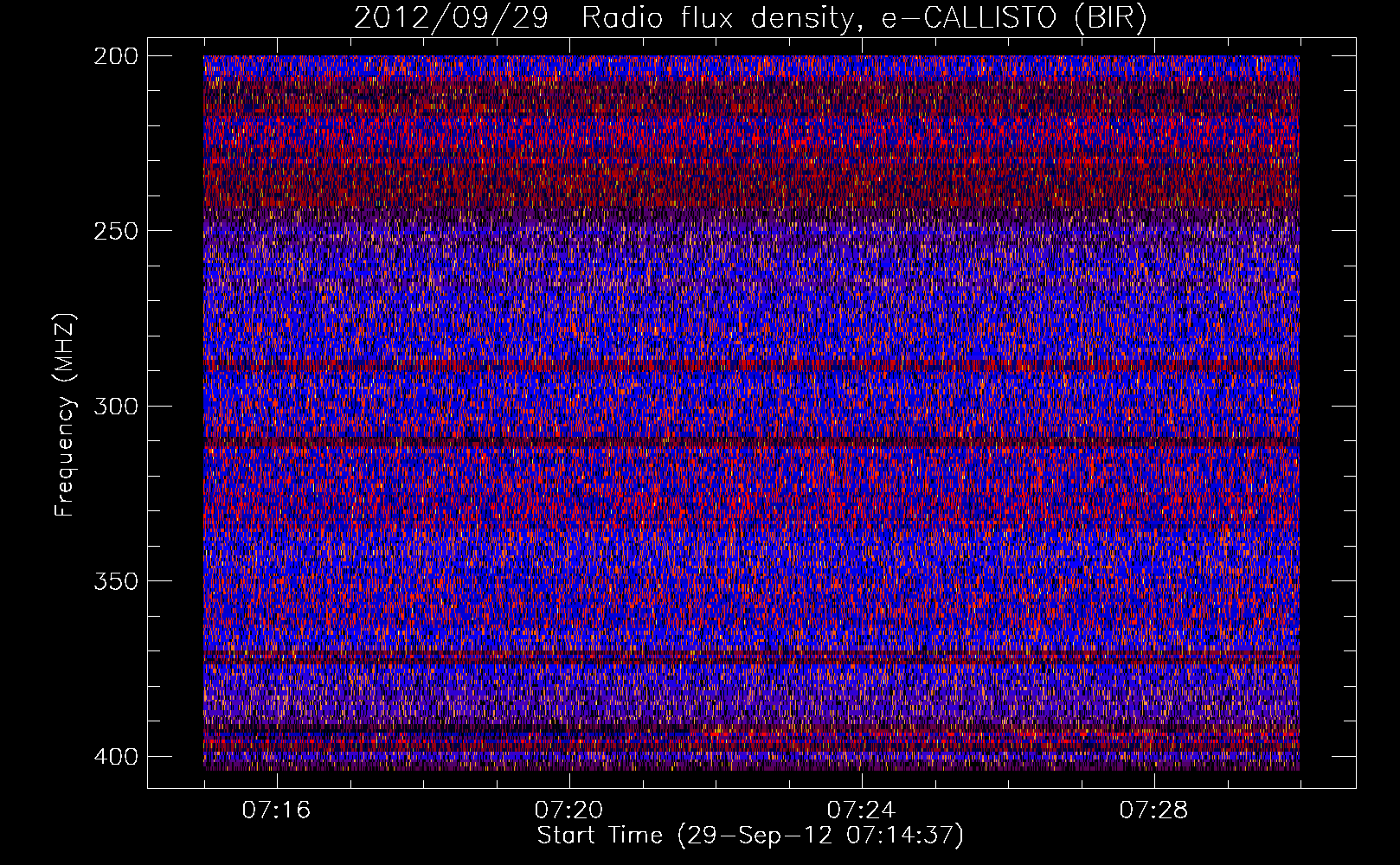Click the 'Start Time (29-Sep-12 07:14:37)' label

pos(750,836)
